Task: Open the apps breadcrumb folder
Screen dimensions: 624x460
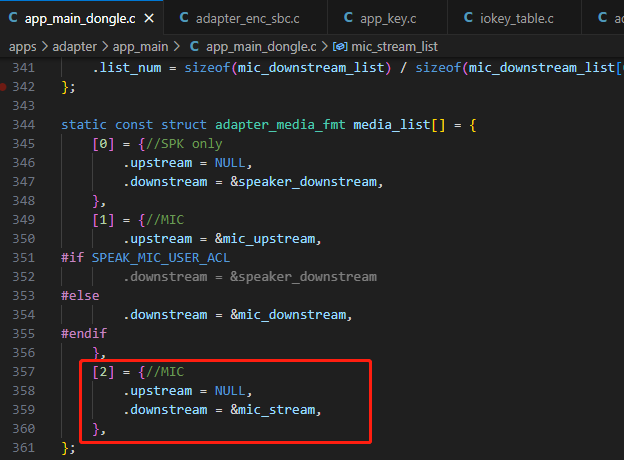Action: 23,47
